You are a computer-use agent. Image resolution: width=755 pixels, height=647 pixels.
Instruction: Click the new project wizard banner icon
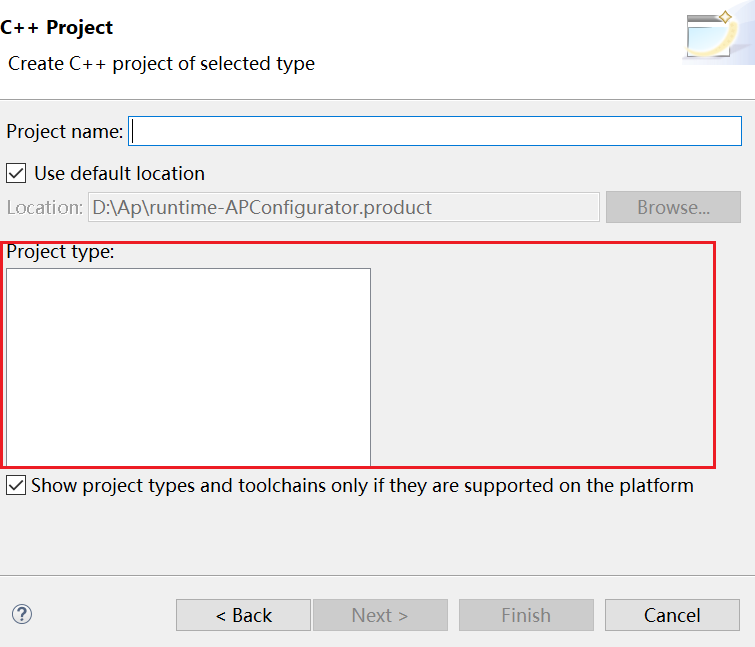coord(714,34)
